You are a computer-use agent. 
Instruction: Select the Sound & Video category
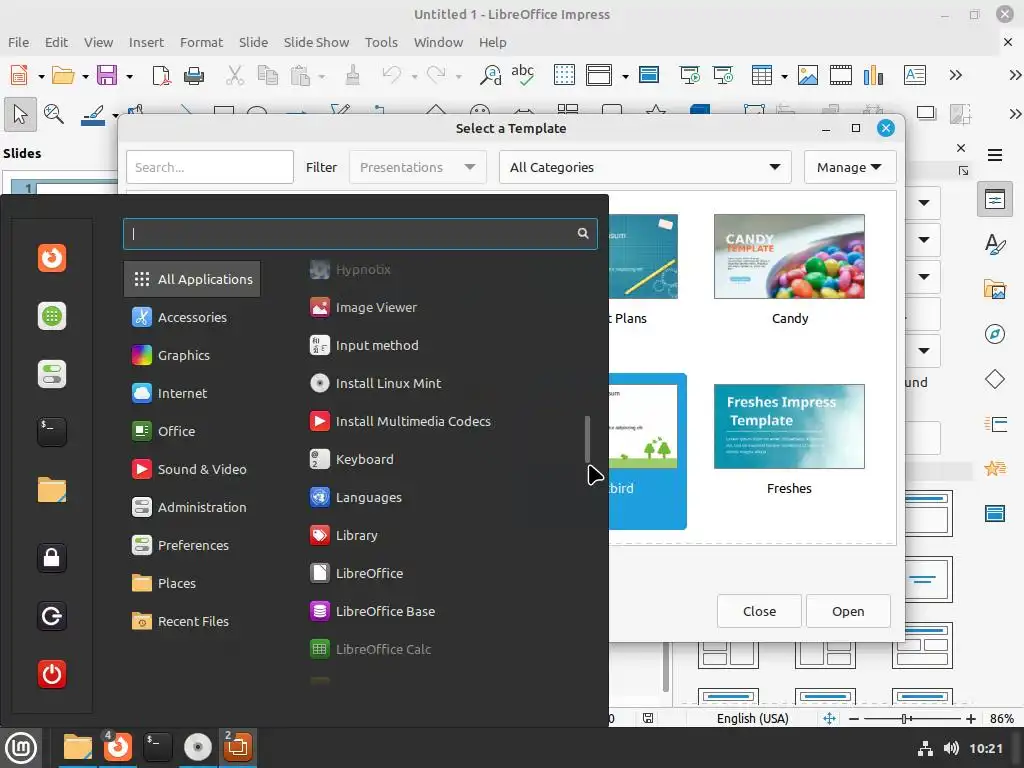[x=192, y=469]
